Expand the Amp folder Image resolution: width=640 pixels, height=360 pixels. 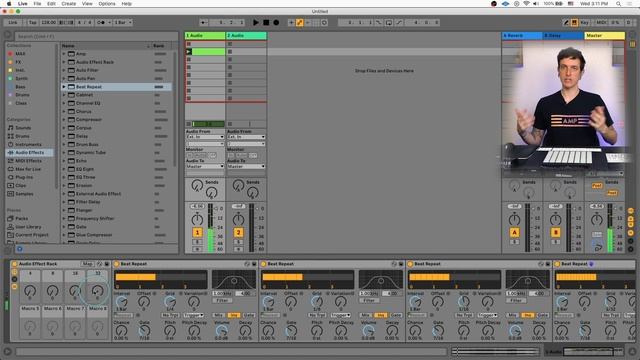click(x=64, y=53)
